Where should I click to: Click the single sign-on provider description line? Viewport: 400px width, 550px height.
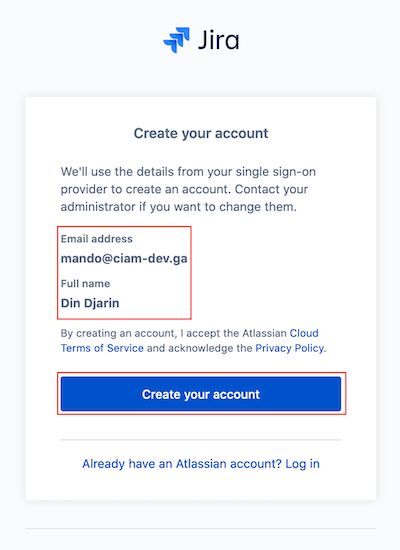point(188,172)
